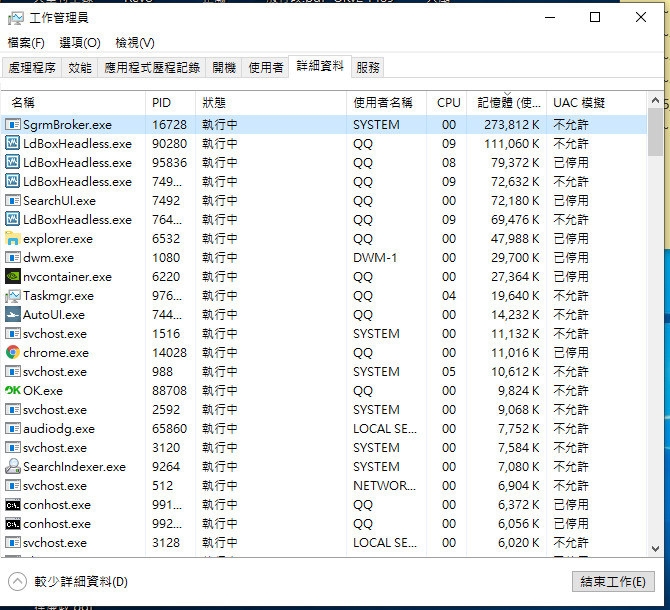Click the icon of conhost.exe PID 991...
This screenshot has width=670, height=610.
click(12, 505)
